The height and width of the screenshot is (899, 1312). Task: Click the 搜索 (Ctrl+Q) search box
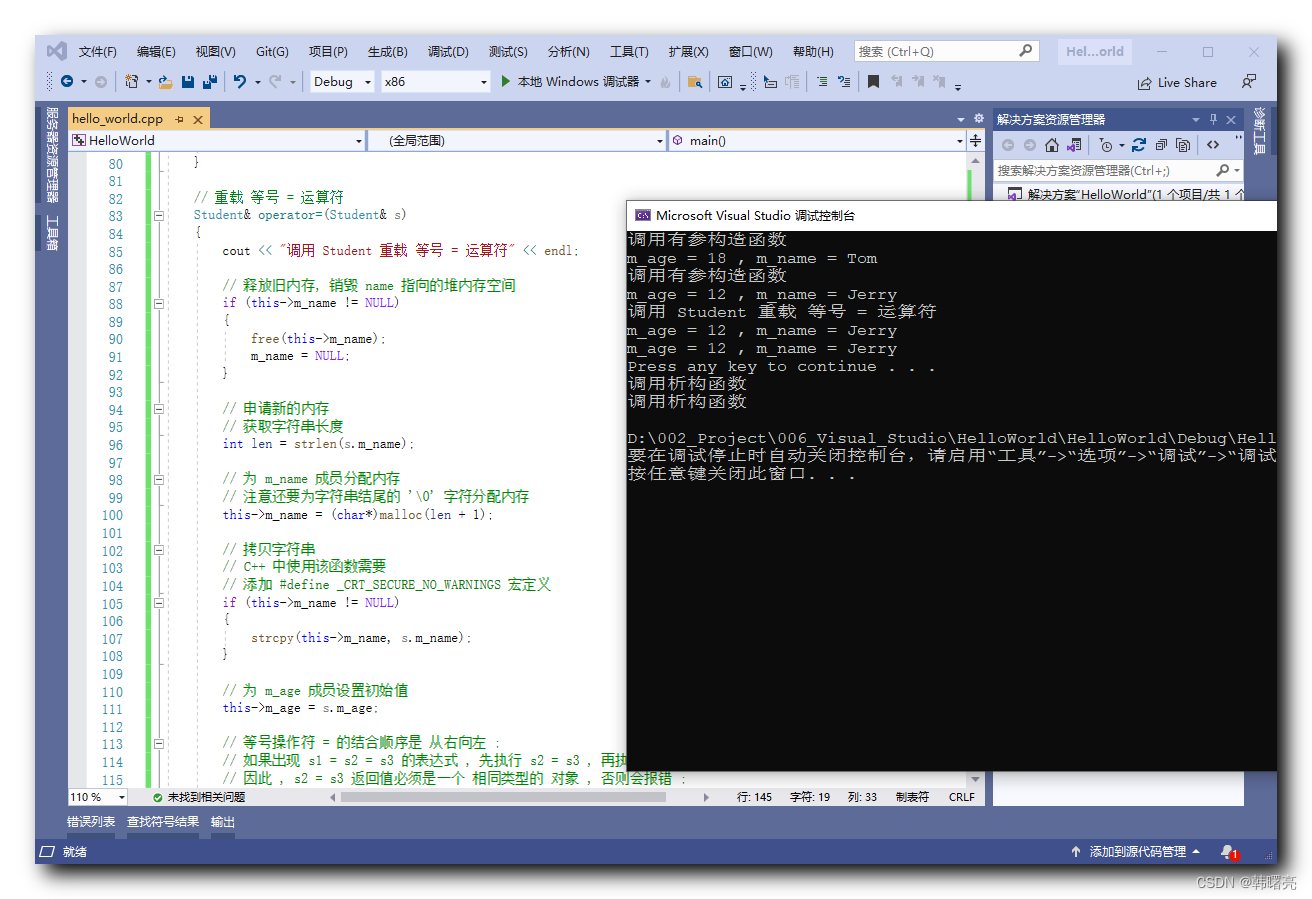click(x=946, y=51)
